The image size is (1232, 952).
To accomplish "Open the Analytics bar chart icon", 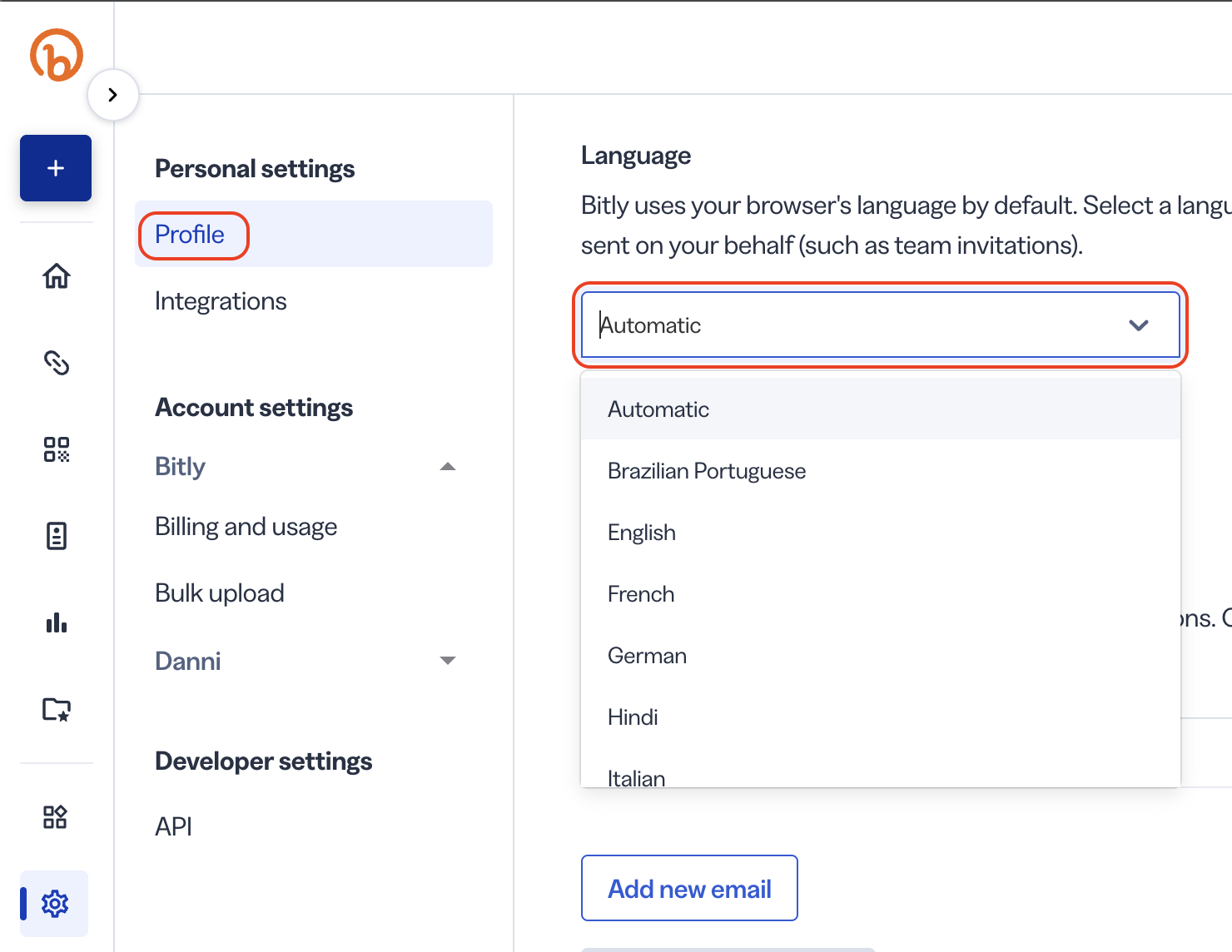I will 57,622.
